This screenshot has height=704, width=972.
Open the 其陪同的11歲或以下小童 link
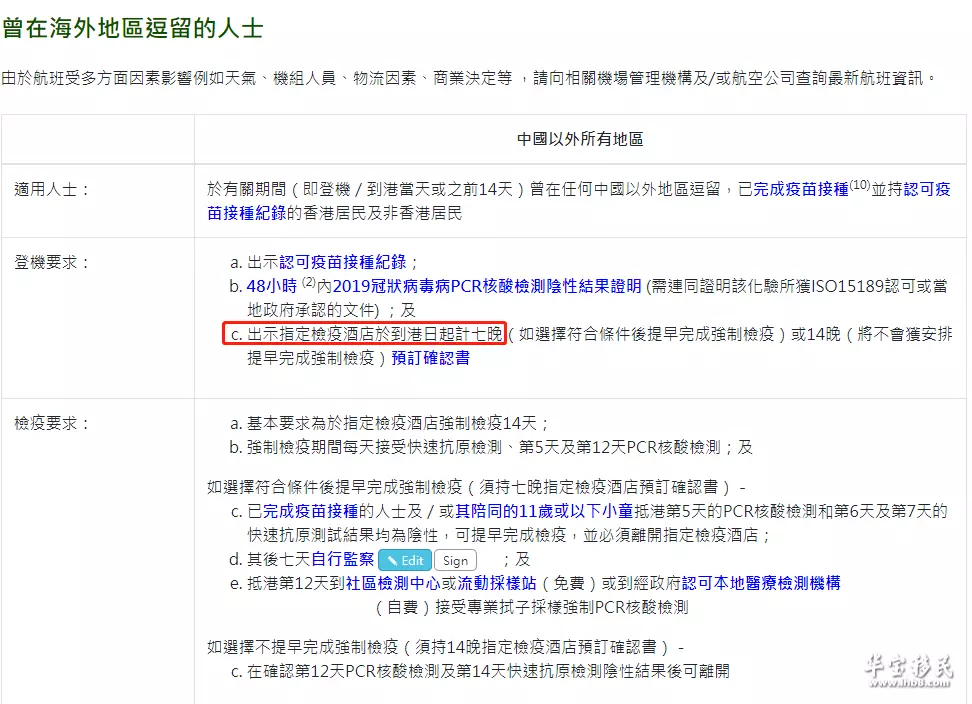click(x=544, y=511)
